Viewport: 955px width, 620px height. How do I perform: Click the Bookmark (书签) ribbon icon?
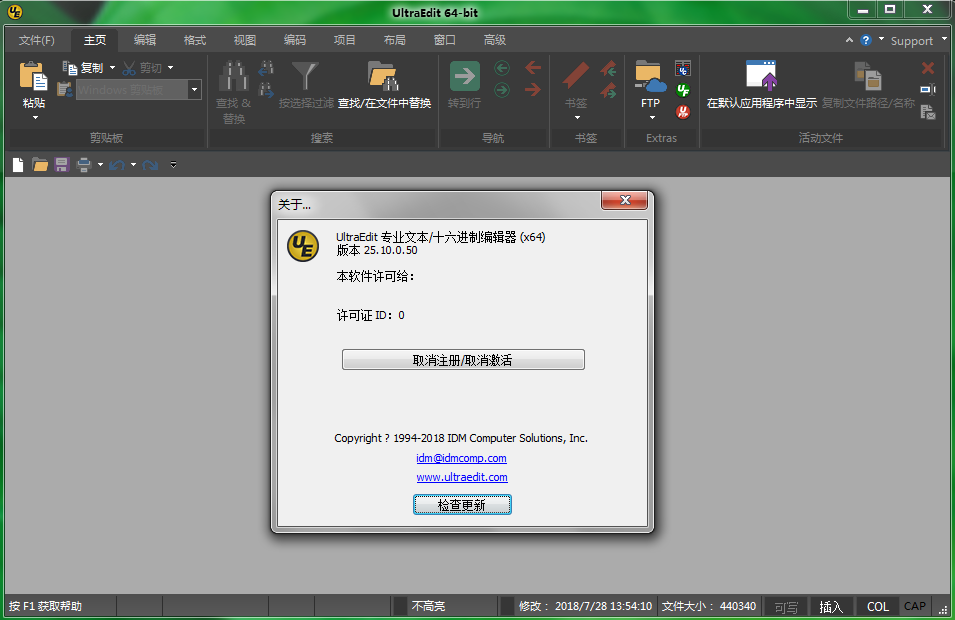coord(576,76)
